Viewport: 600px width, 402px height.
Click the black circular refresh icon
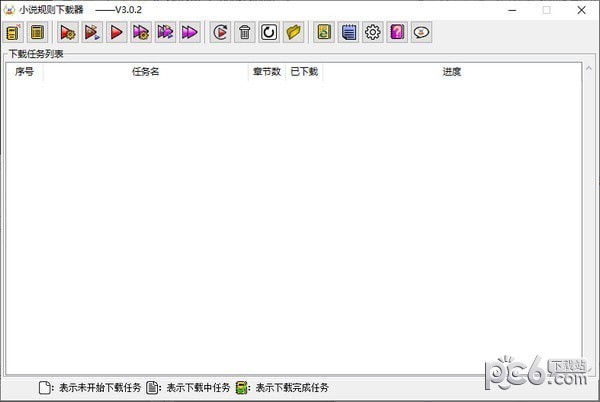pos(269,32)
